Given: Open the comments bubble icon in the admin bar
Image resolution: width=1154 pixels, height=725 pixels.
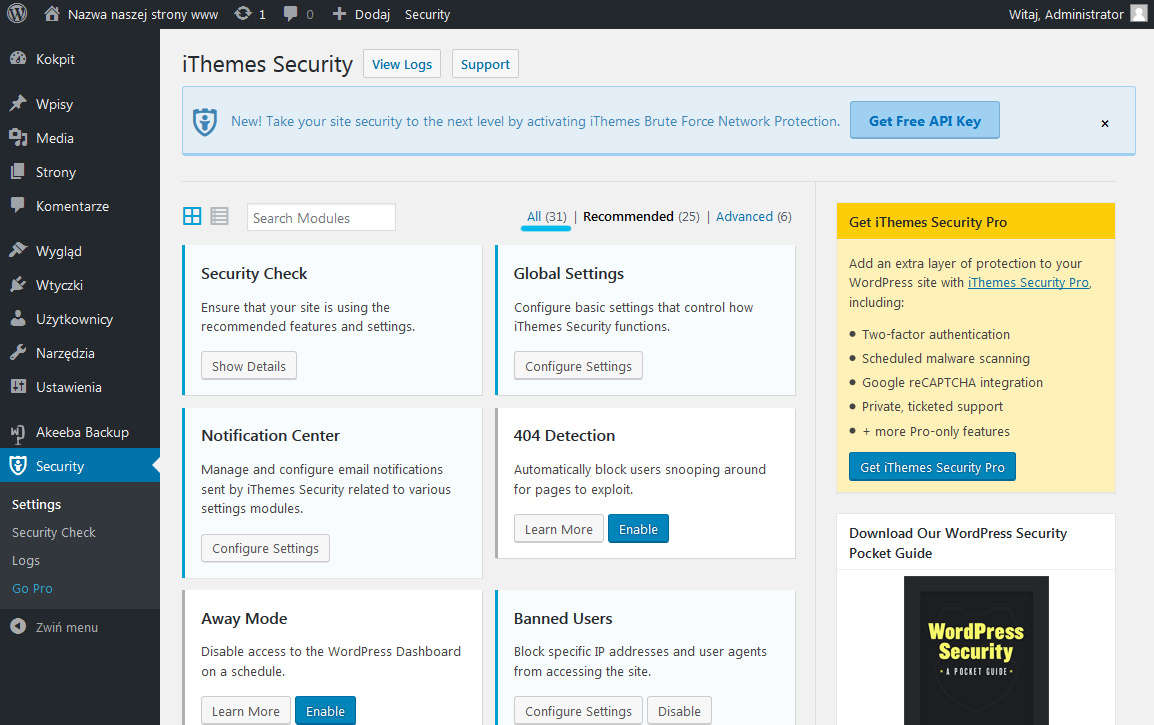Looking at the screenshot, I should tap(291, 14).
